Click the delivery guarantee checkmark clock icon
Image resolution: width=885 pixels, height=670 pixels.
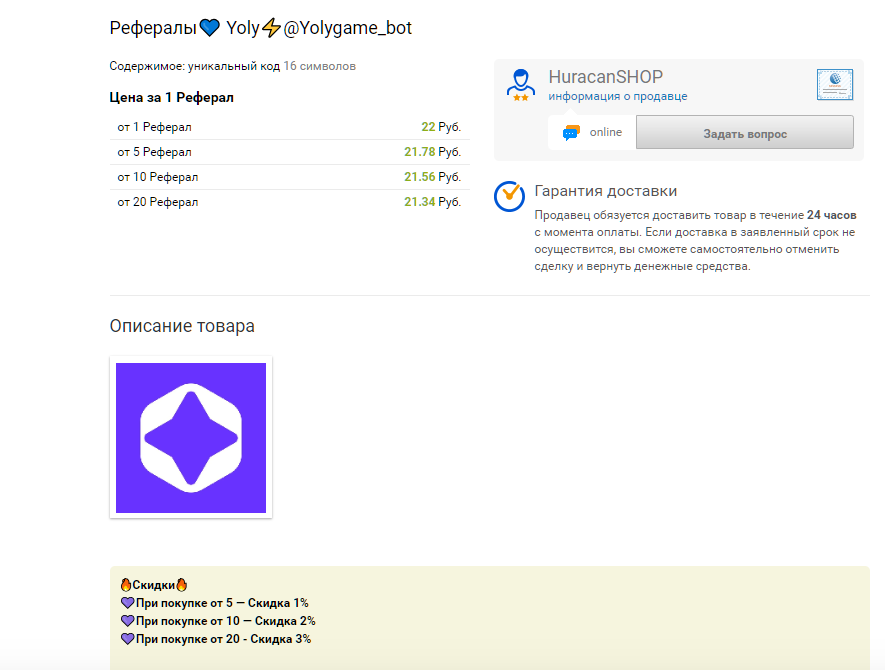click(x=510, y=196)
